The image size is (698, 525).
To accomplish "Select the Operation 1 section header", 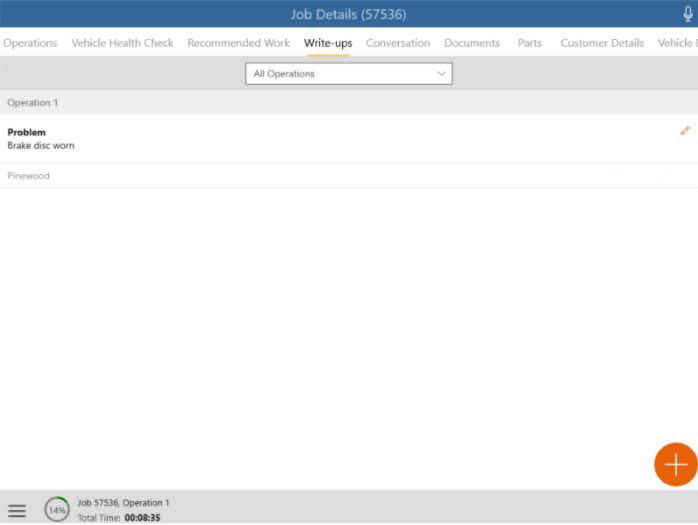I will click(349, 102).
